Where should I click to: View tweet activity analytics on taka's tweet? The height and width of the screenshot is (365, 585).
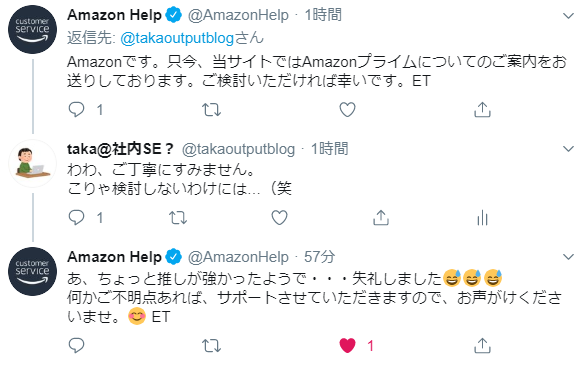click(482, 218)
